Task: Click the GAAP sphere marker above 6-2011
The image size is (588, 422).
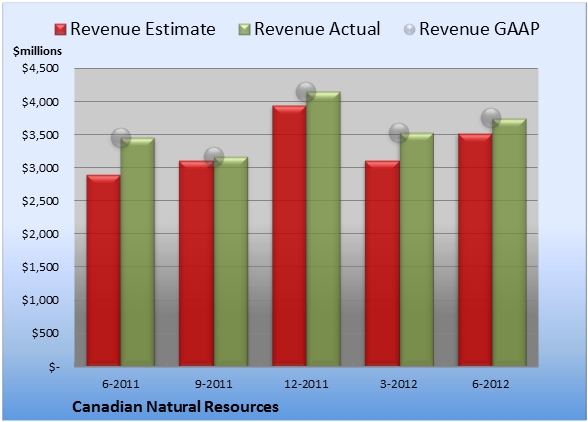Action: click(x=121, y=138)
